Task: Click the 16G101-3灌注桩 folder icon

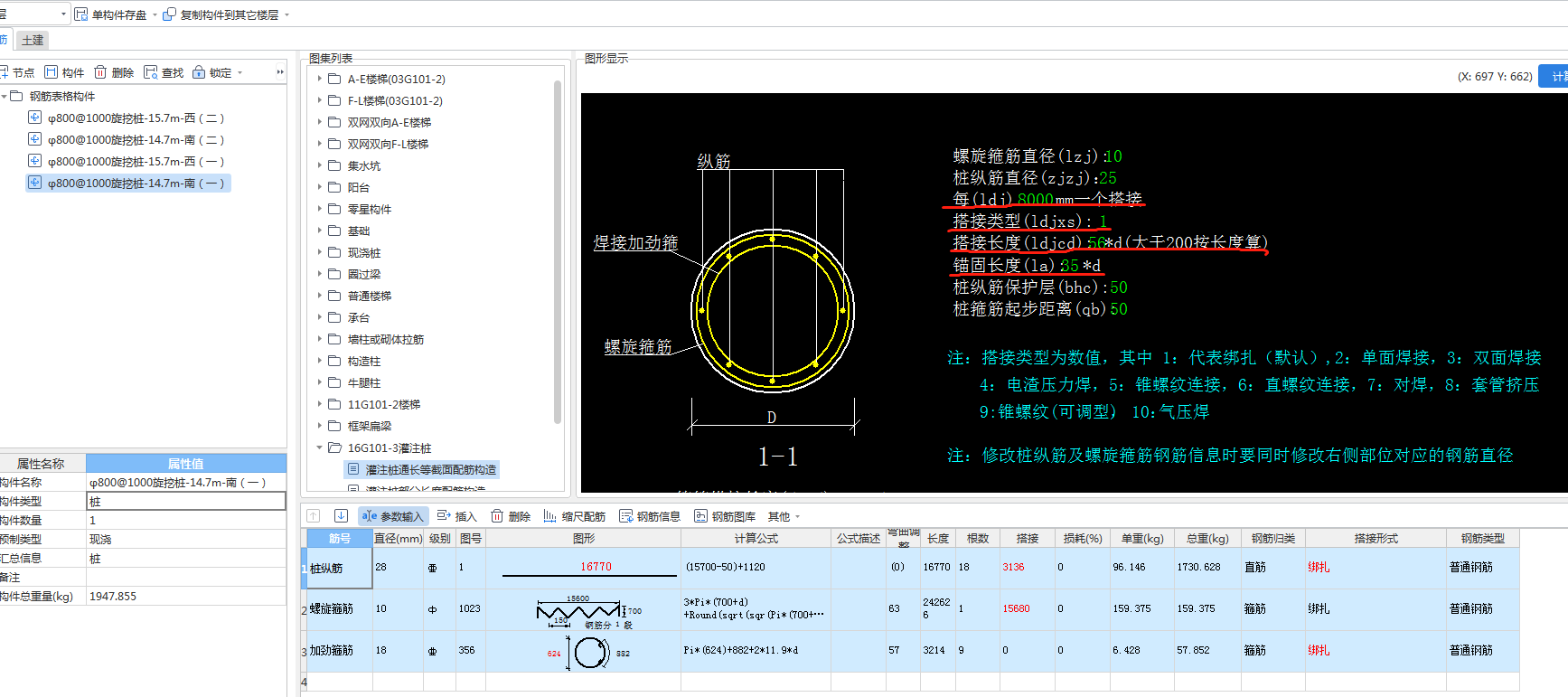Action: coord(334,447)
